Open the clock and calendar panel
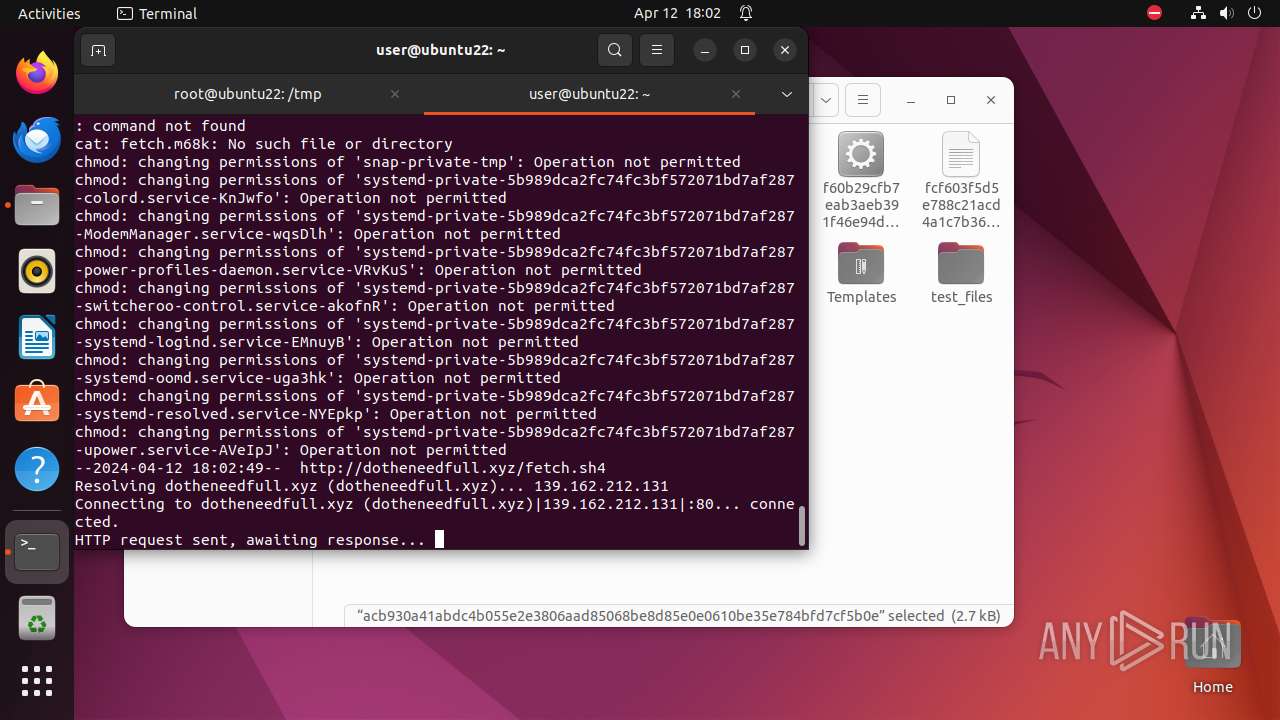Screen dimensions: 1280x720 (677, 13)
